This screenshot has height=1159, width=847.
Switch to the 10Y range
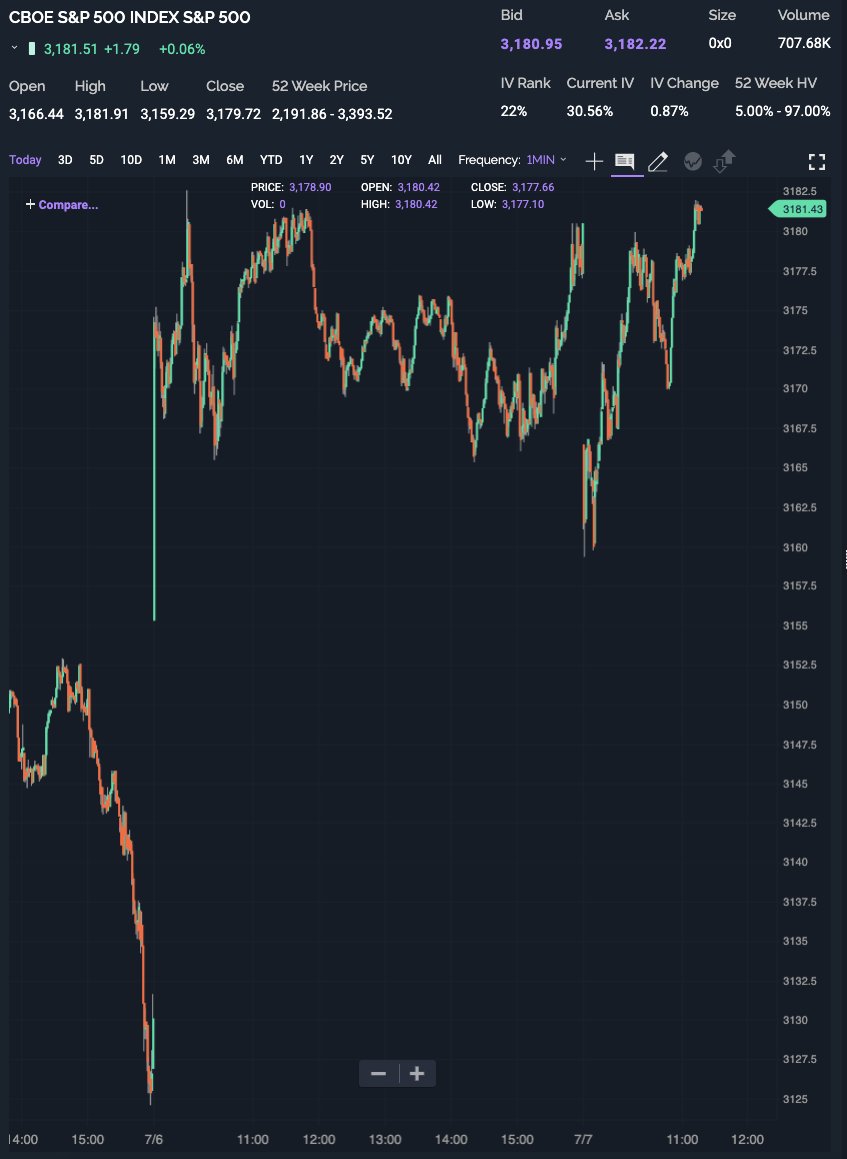tap(401, 160)
